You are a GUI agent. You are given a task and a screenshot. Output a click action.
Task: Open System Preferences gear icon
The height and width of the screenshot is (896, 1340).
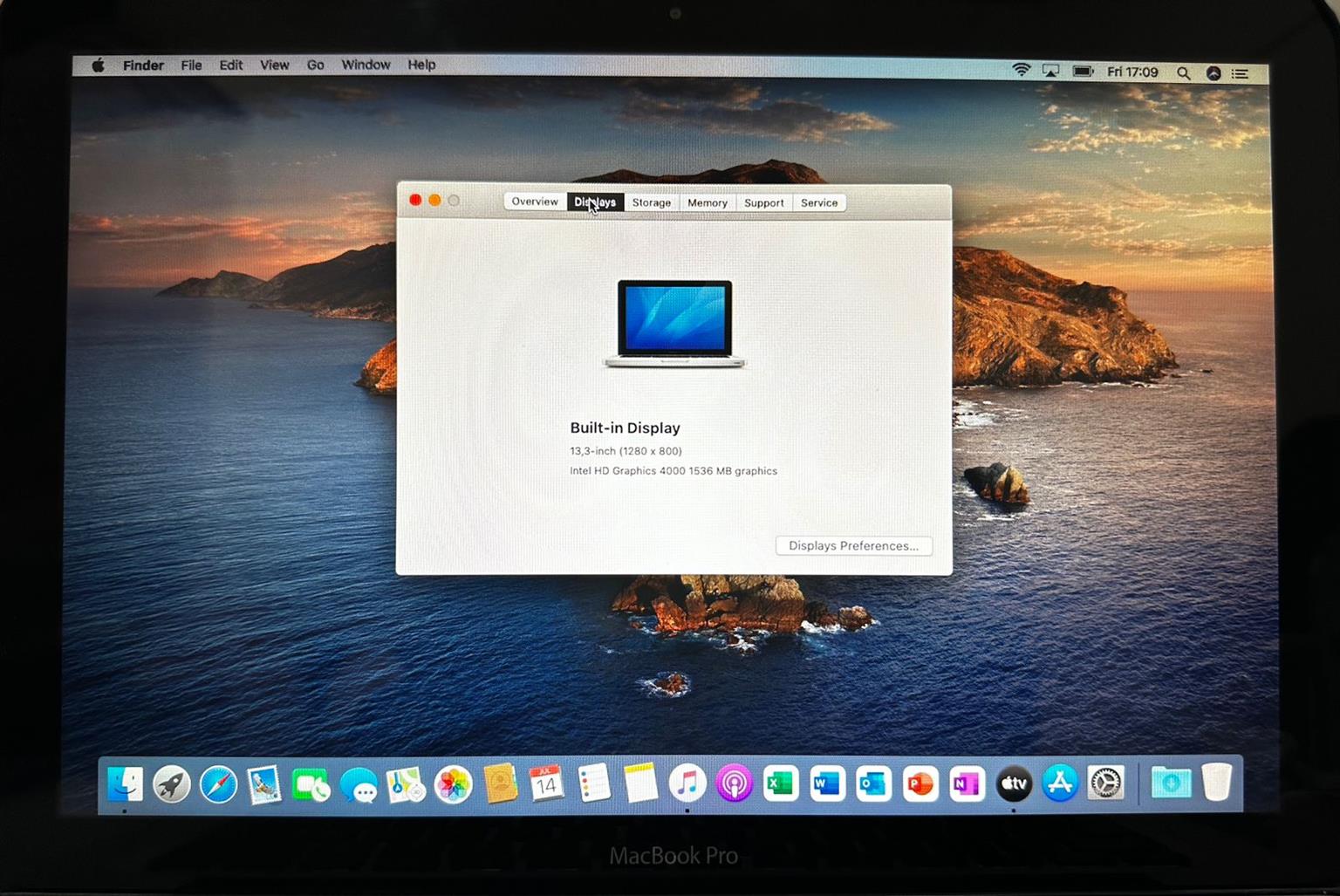1106,783
